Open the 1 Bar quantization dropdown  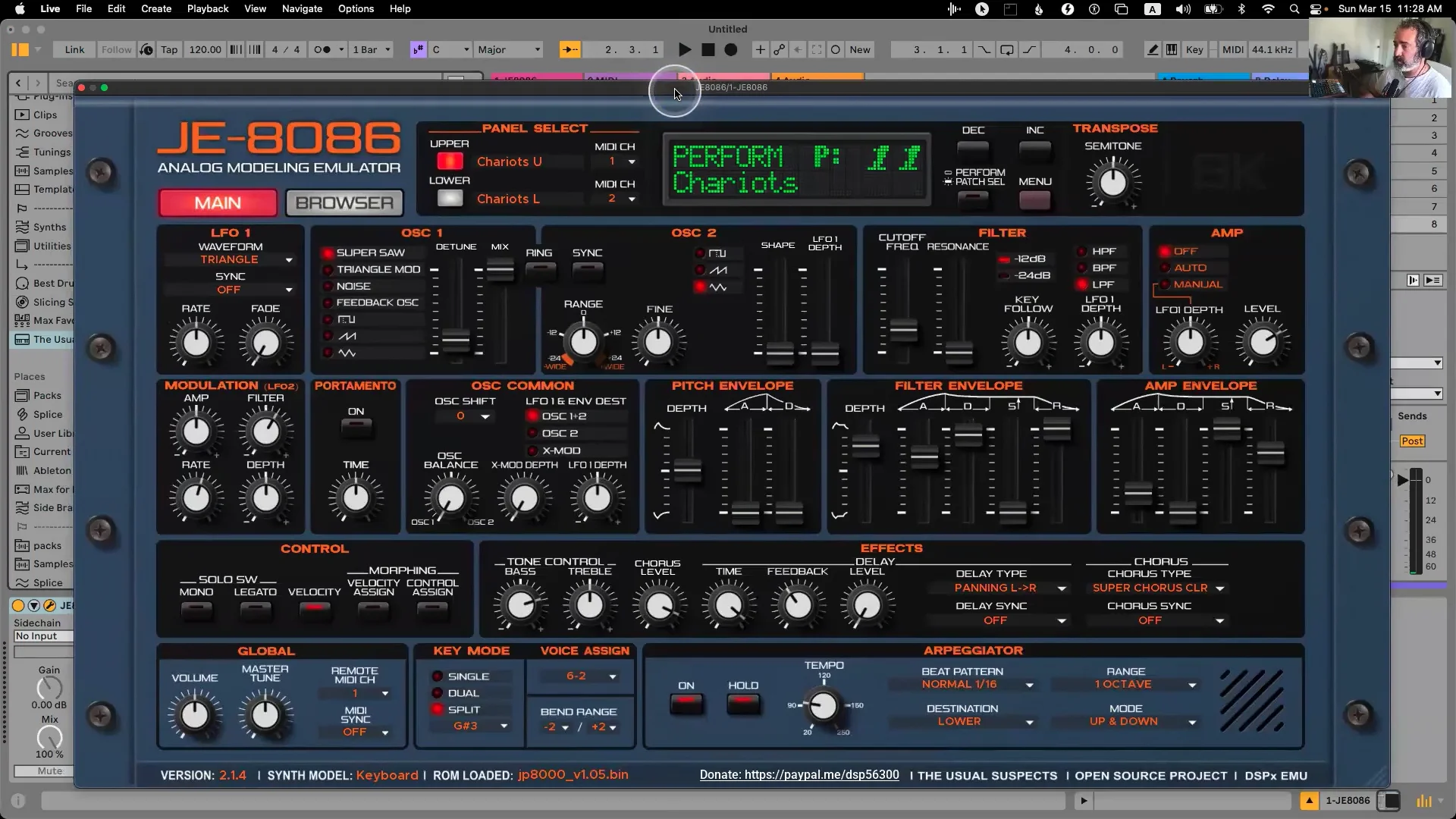[x=372, y=50]
